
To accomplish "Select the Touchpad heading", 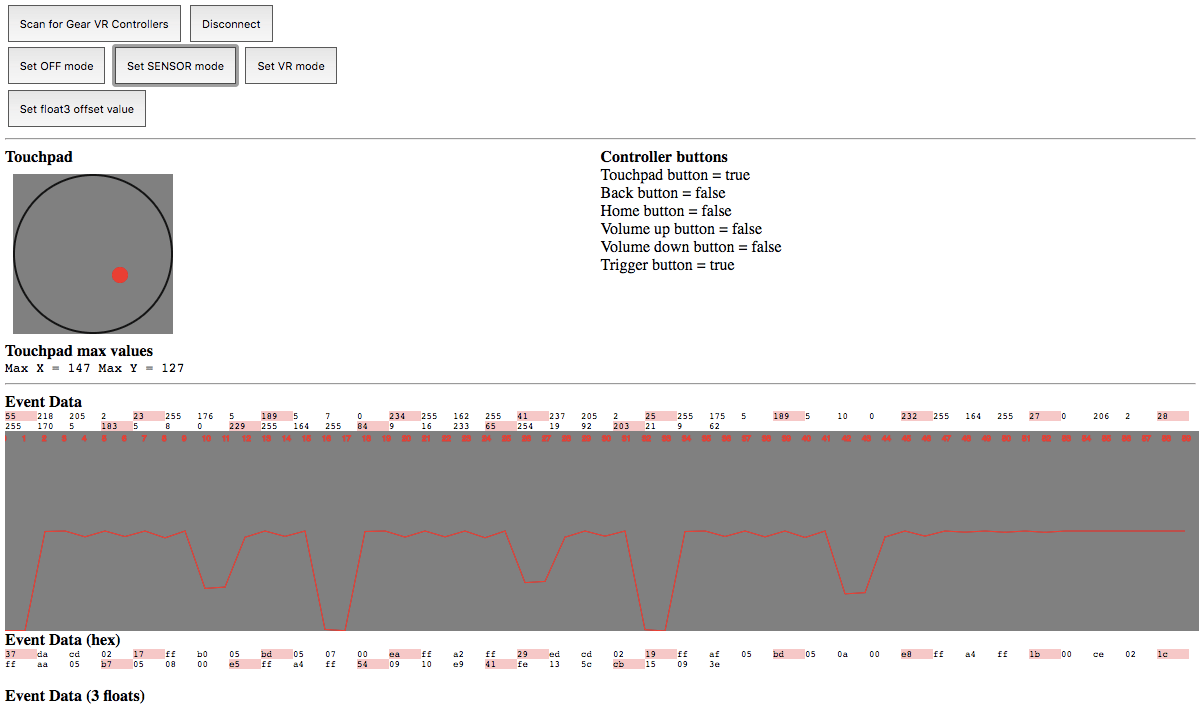I will (x=39, y=157).
